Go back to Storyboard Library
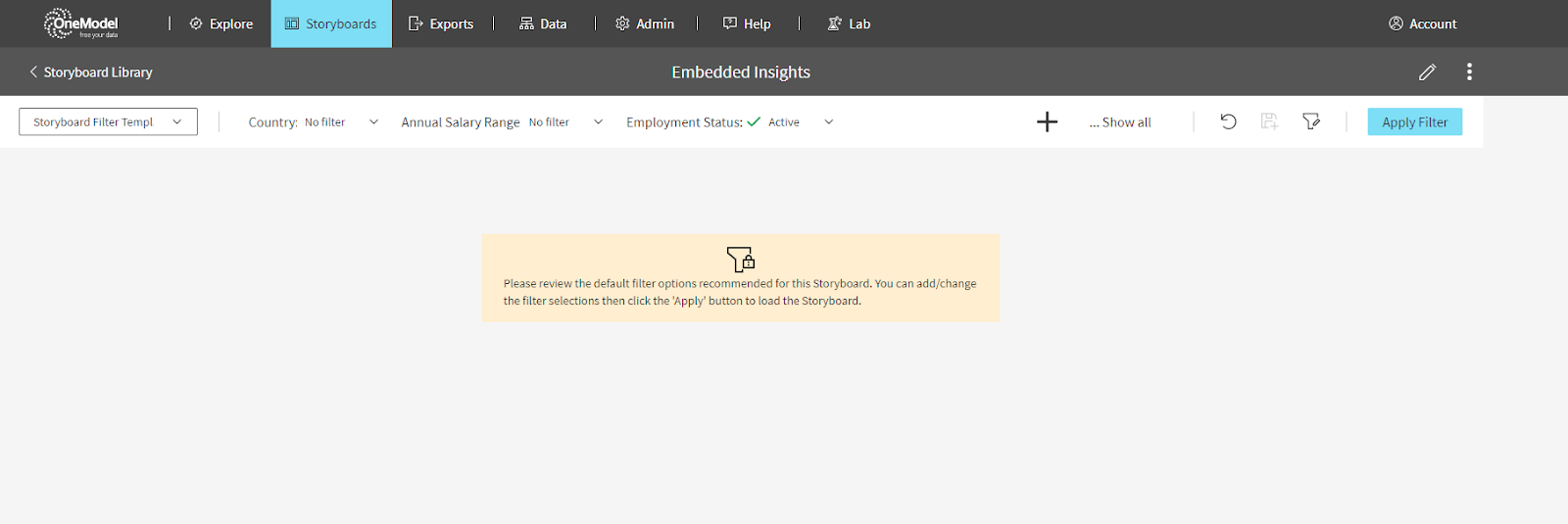This screenshot has height=524, width=1568. coord(90,72)
